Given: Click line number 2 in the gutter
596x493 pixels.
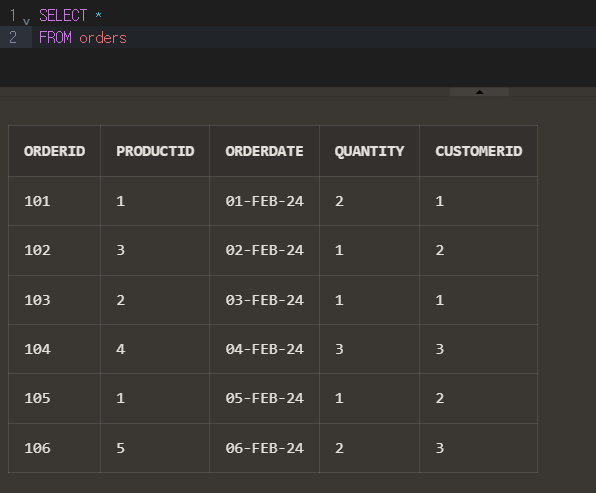Looking at the screenshot, I should click(13, 38).
